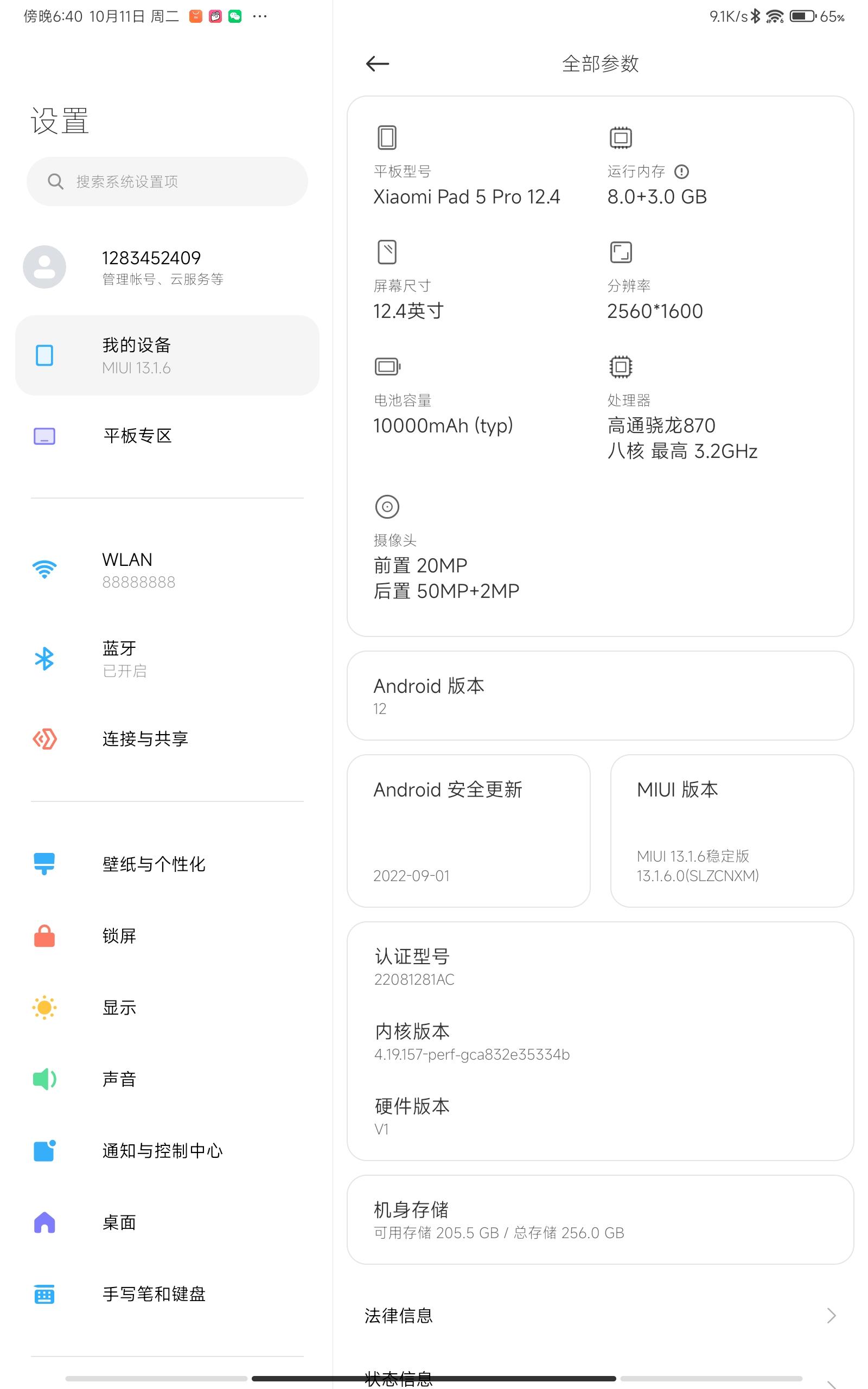Tap the back arrow beside 全部参数

[377, 63]
